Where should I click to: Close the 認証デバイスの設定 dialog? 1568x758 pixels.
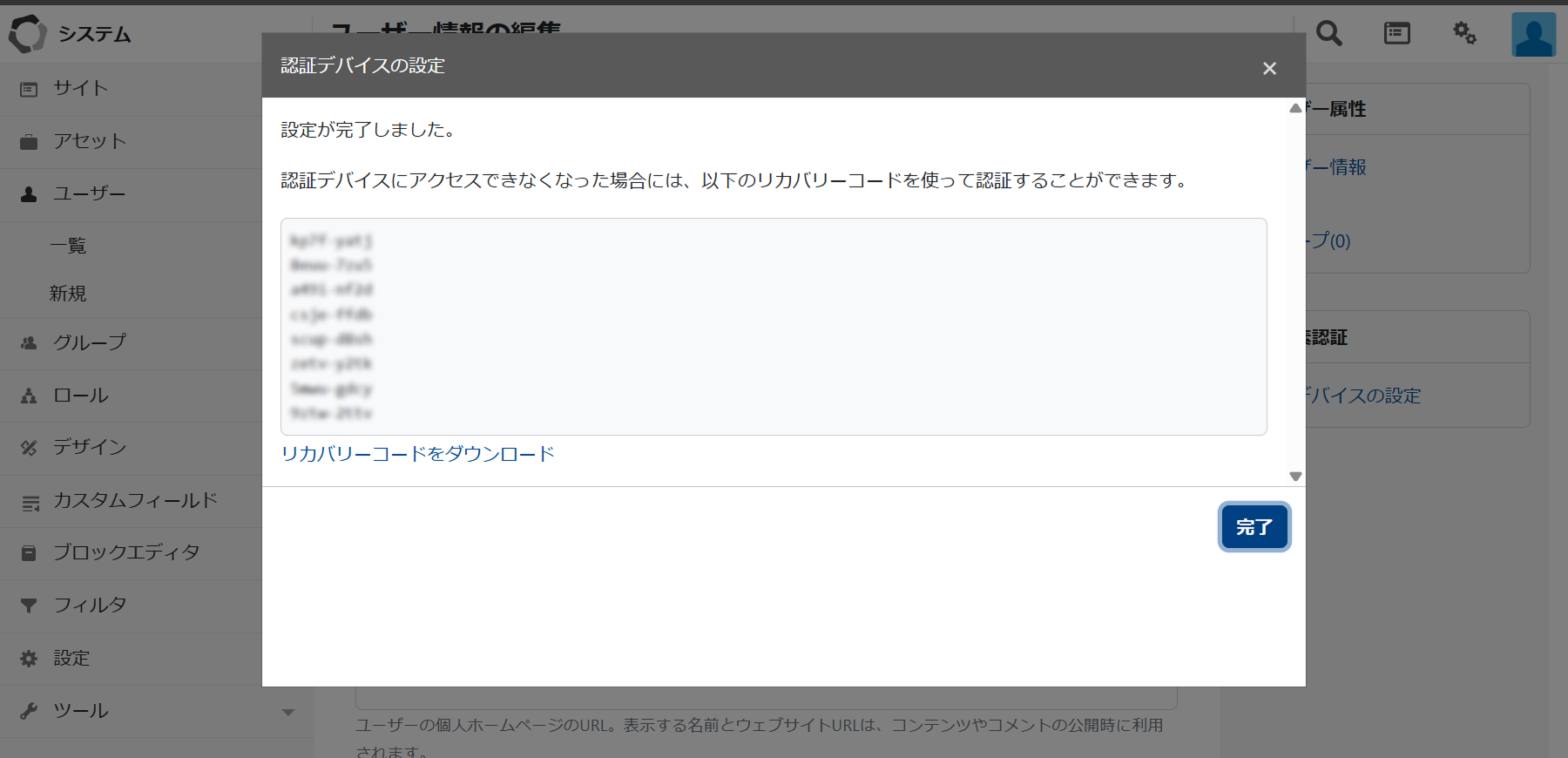(x=1269, y=68)
